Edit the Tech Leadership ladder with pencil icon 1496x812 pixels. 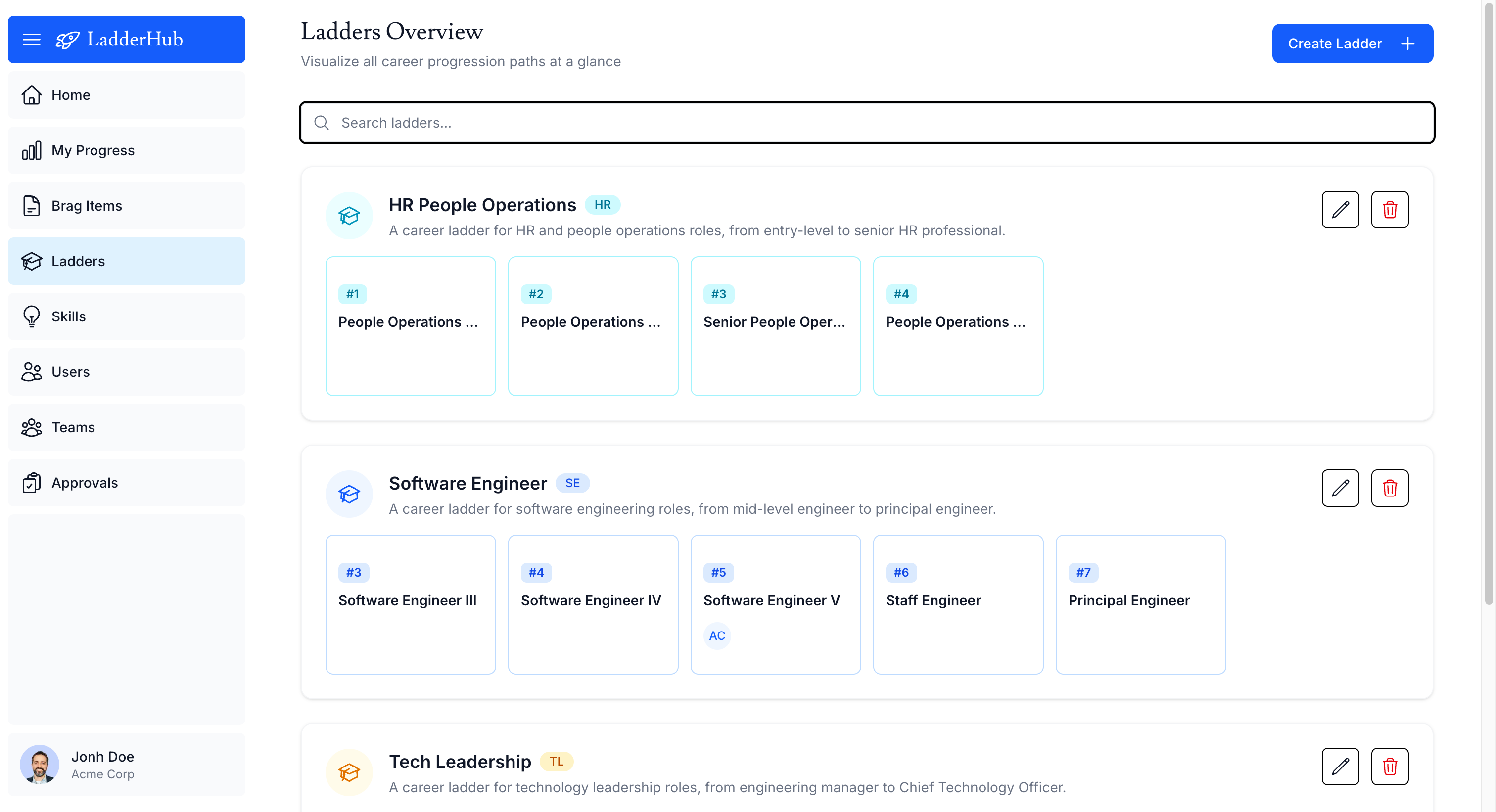(x=1340, y=767)
